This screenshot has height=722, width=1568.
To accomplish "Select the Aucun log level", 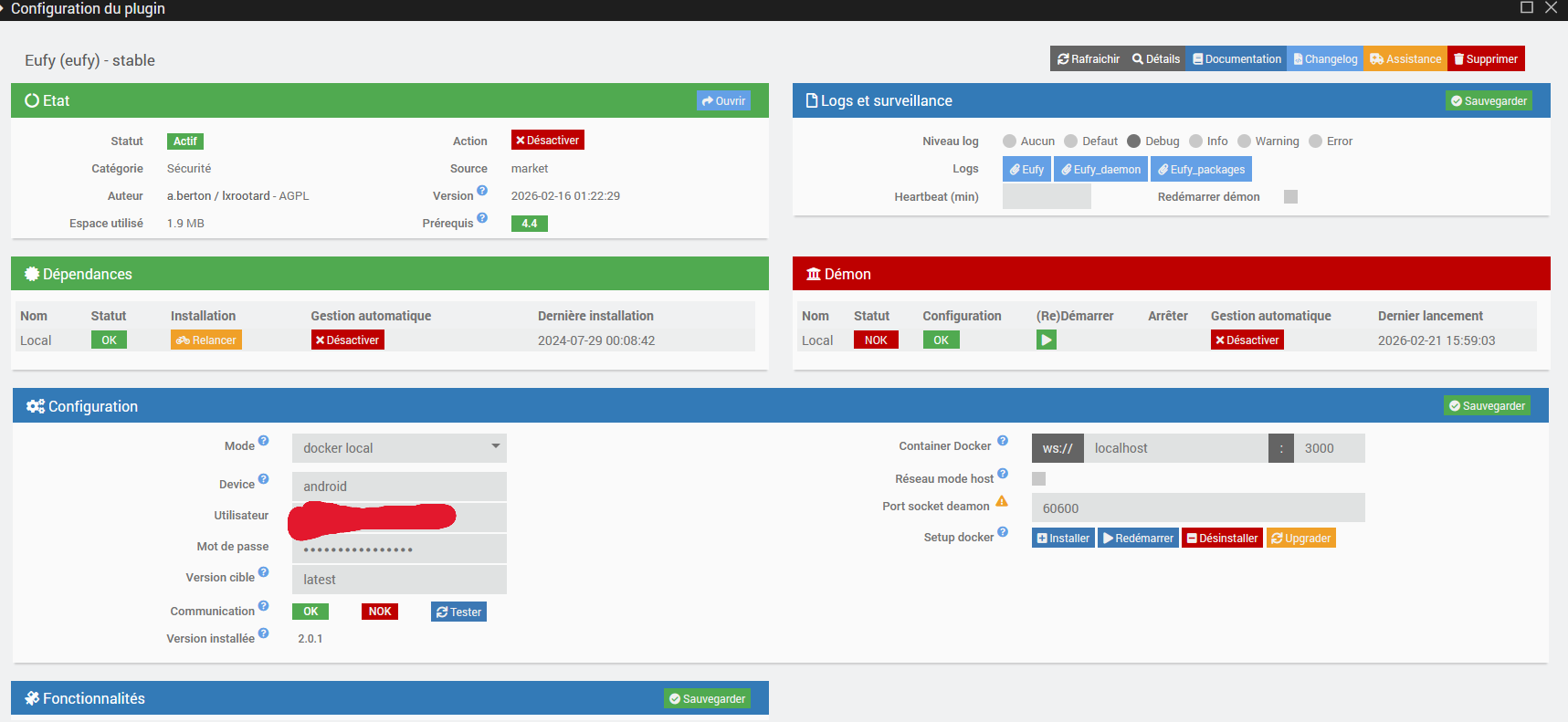I will pyautogui.click(x=1009, y=141).
